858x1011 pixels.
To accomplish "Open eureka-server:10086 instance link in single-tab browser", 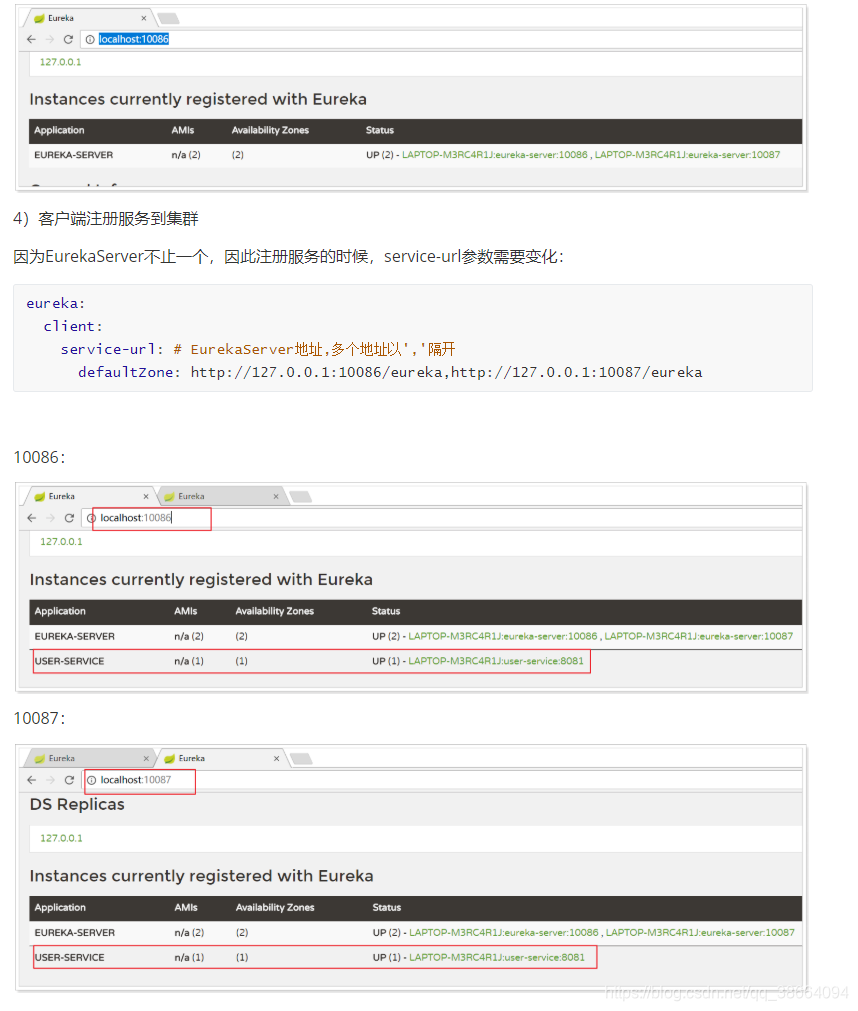I will 495,155.
